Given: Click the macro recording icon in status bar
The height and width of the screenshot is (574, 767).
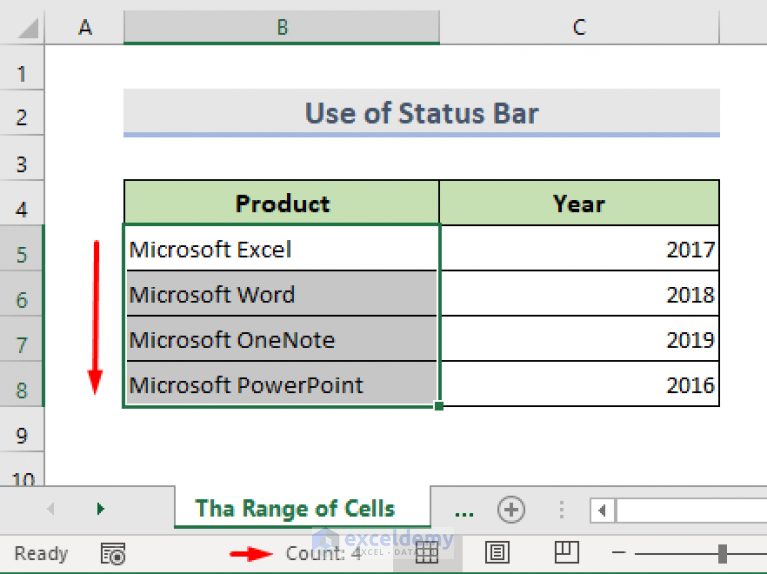Looking at the screenshot, I should (113, 554).
